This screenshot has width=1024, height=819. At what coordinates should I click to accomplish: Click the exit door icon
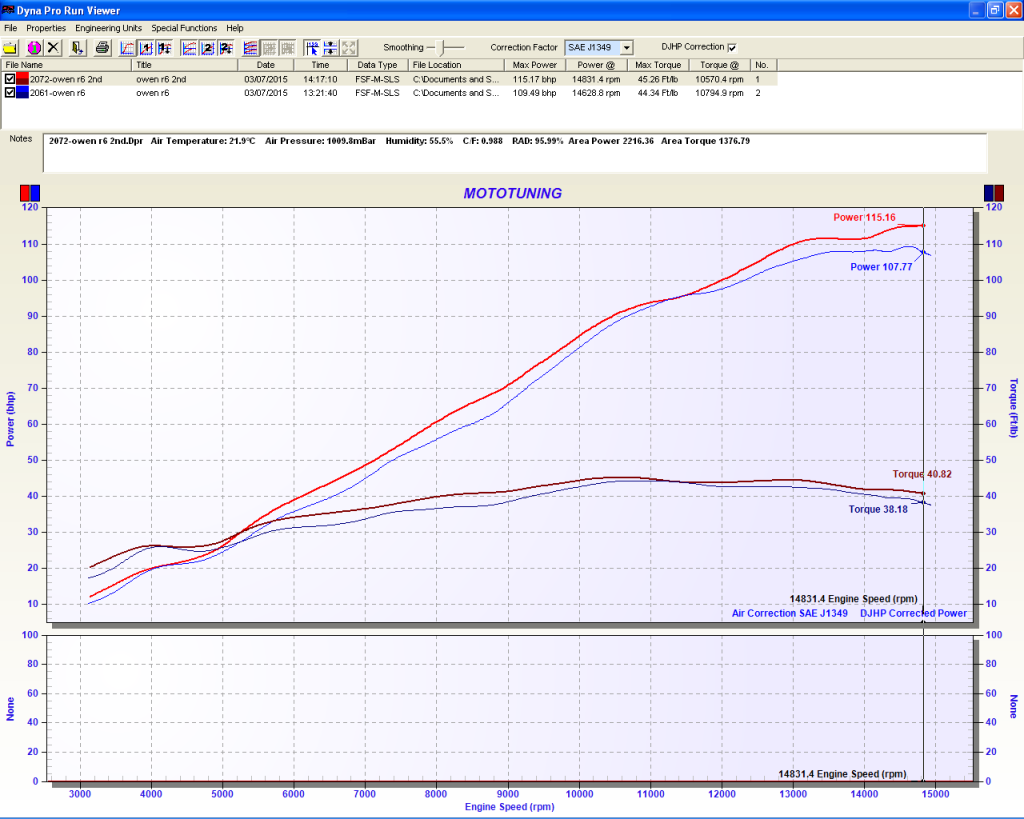(x=78, y=47)
